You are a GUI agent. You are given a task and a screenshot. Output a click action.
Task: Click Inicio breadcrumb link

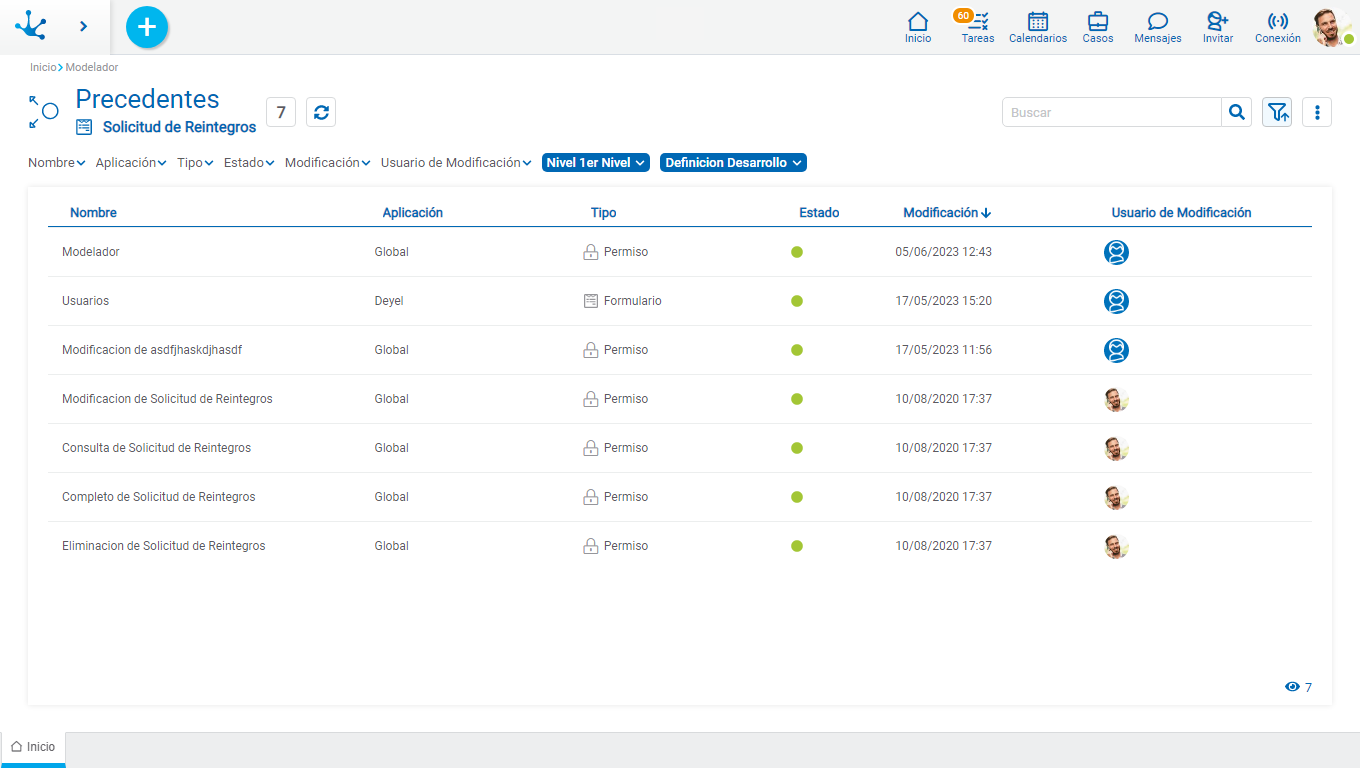pyautogui.click(x=43, y=67)
